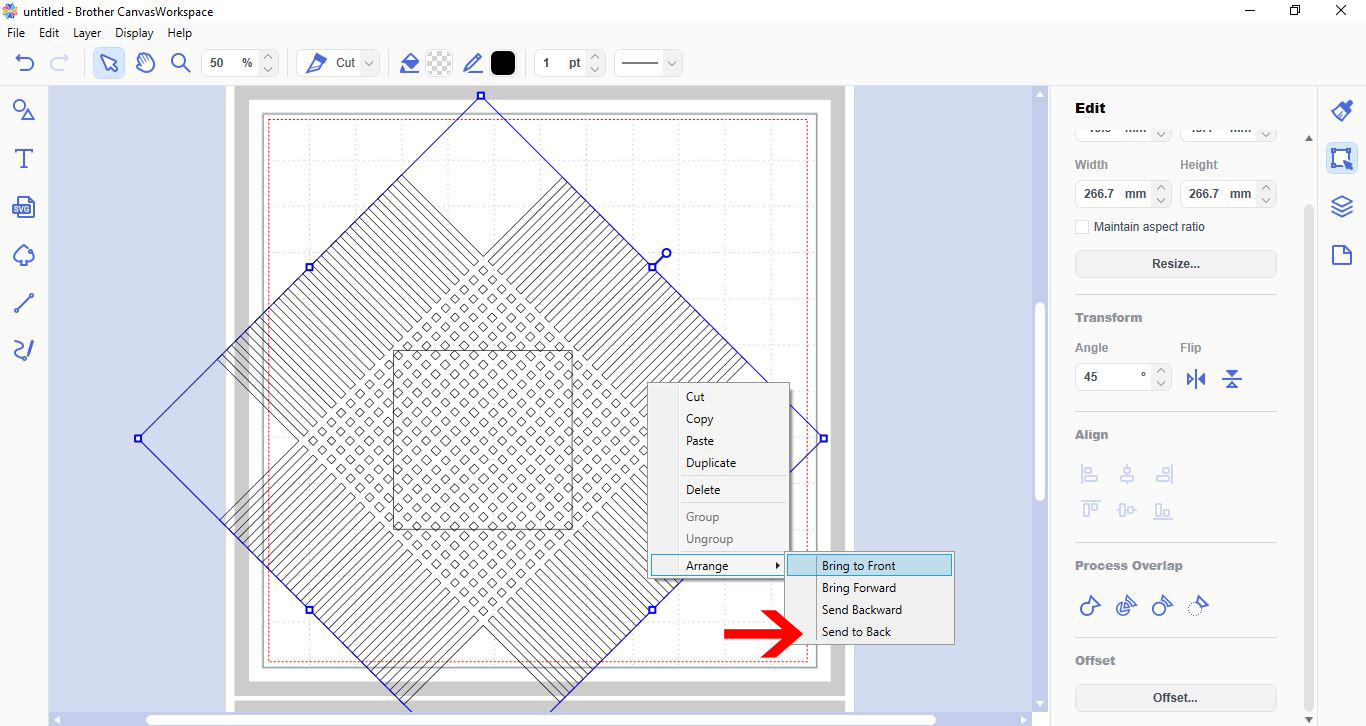Open the Help menu
Image resolution: width=1366 pixels, height=726 pixels.
pyautogui.click(x=179, y=33)
